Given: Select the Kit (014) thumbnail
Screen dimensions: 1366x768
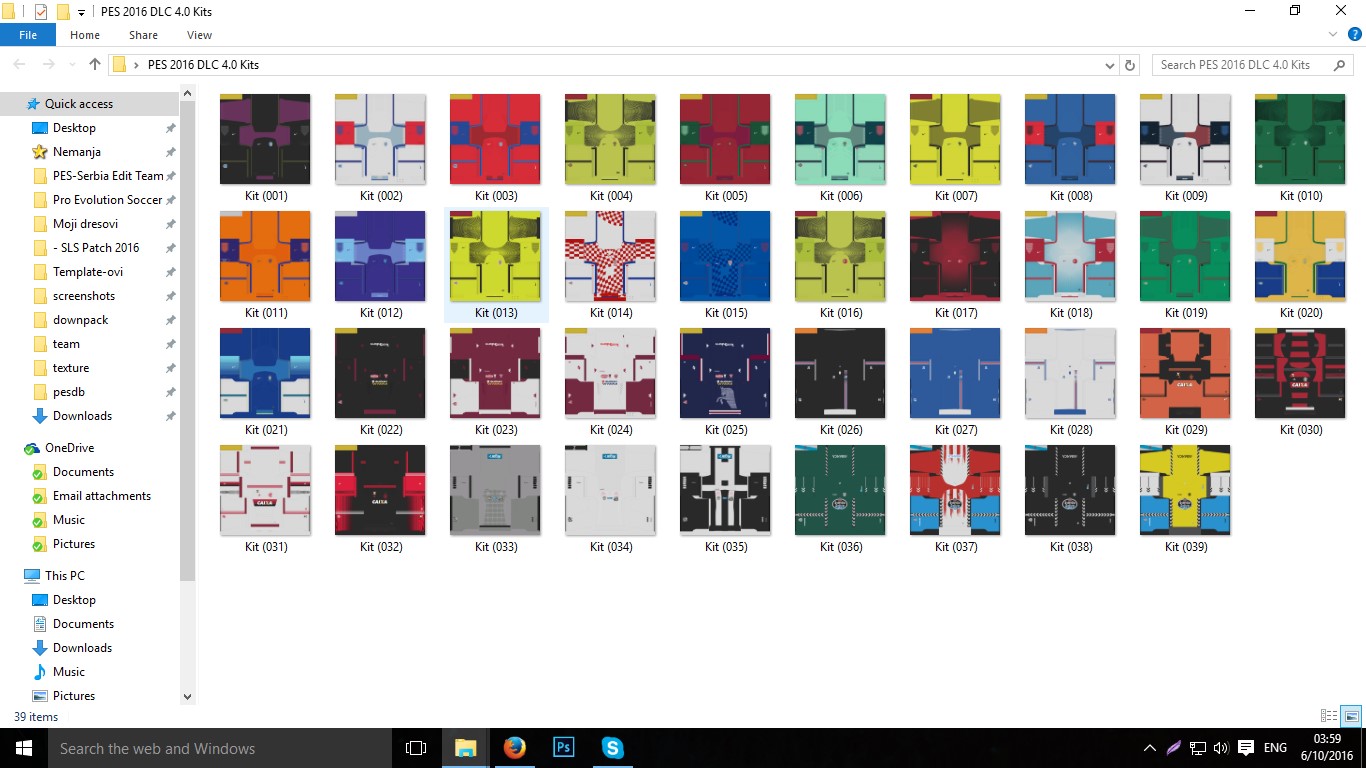Looking at the screenshot, I should (x=610, y=255).
